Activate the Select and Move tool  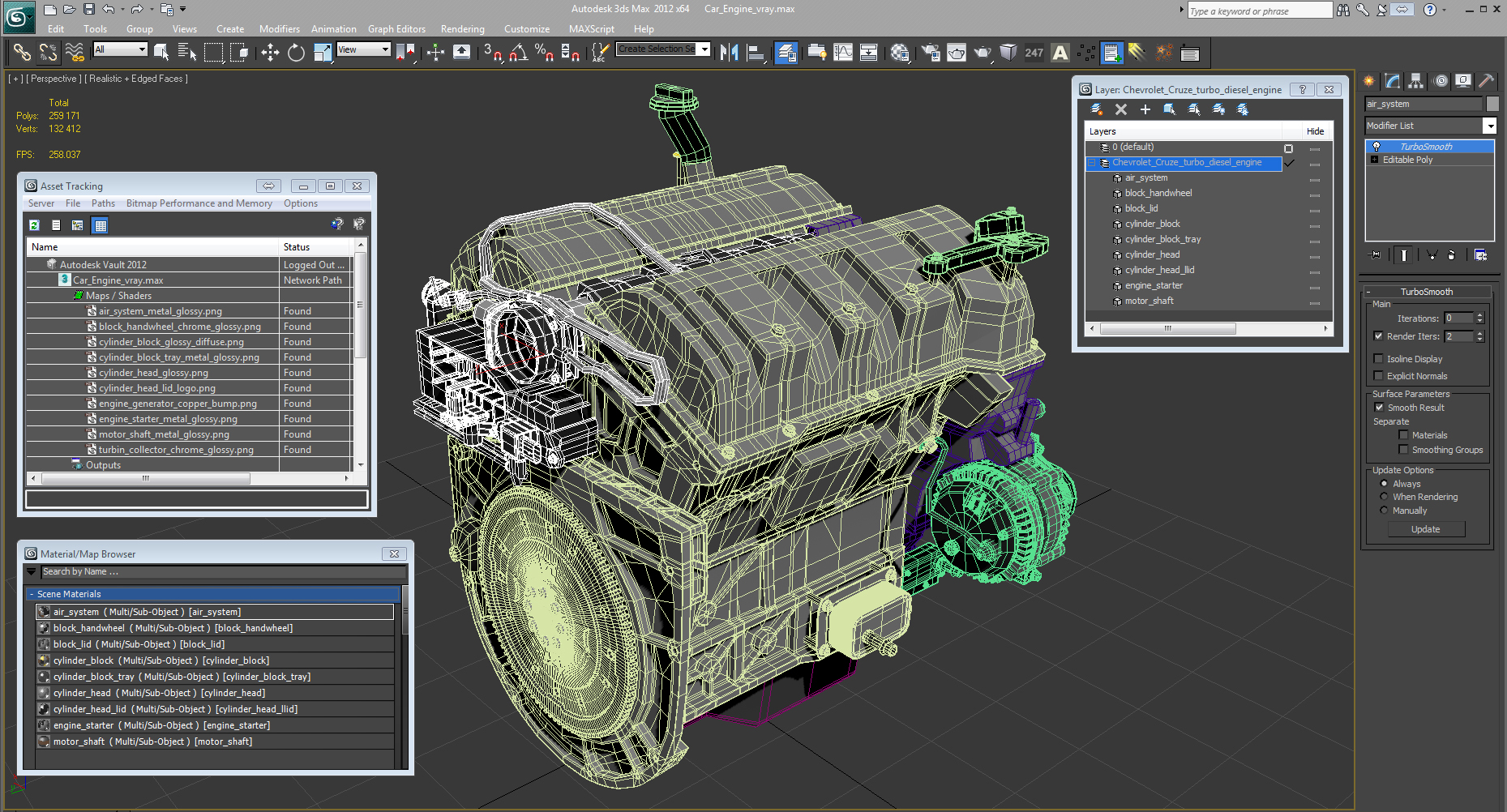click(x=270, y=53)
